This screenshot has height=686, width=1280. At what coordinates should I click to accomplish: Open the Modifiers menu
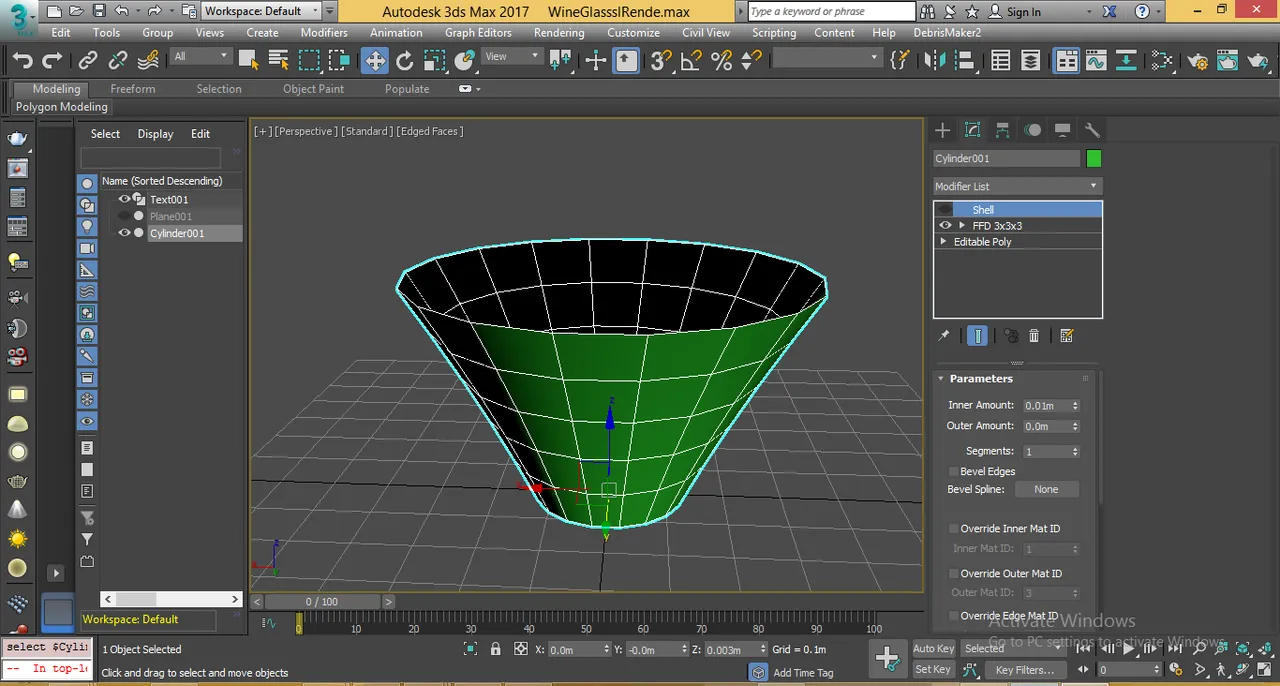324,32
